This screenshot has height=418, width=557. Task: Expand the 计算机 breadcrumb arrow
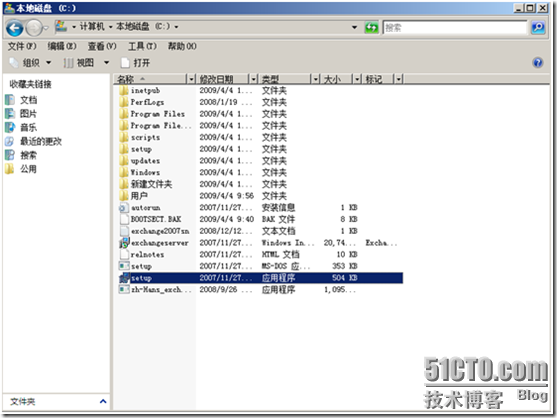[x=110, y=27]
